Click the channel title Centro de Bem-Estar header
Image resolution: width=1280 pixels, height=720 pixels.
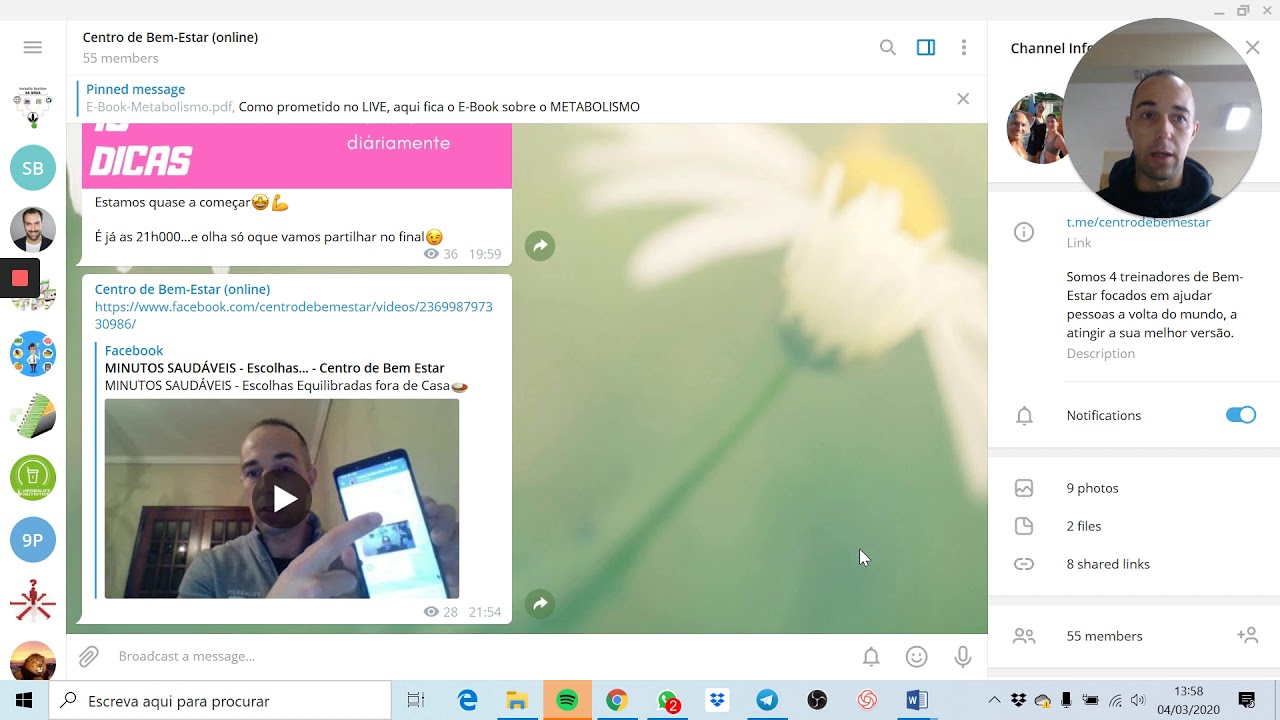coord(170,37)
